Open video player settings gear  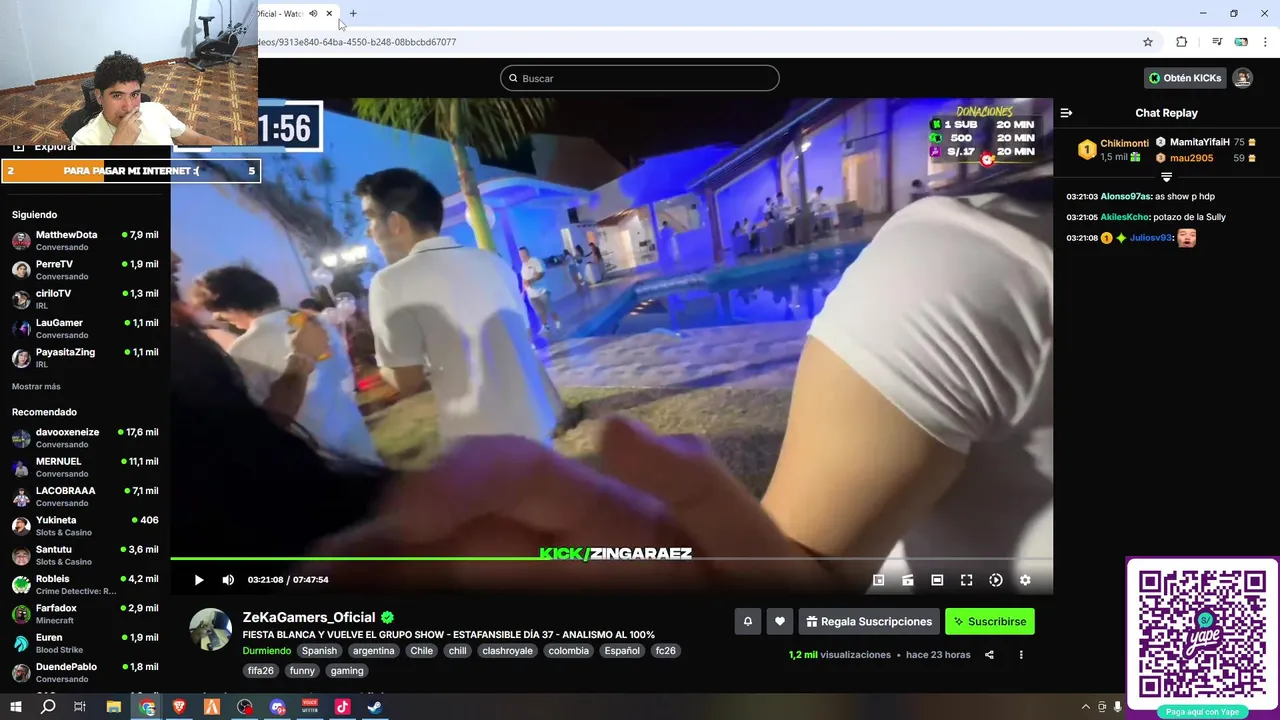[x=1025, y=580]
